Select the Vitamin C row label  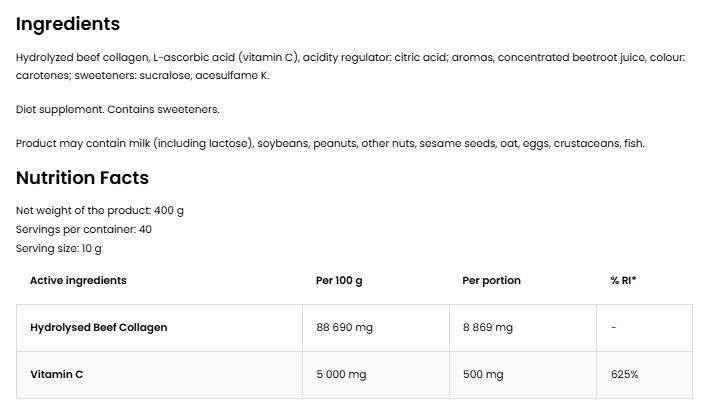[58, 374]
